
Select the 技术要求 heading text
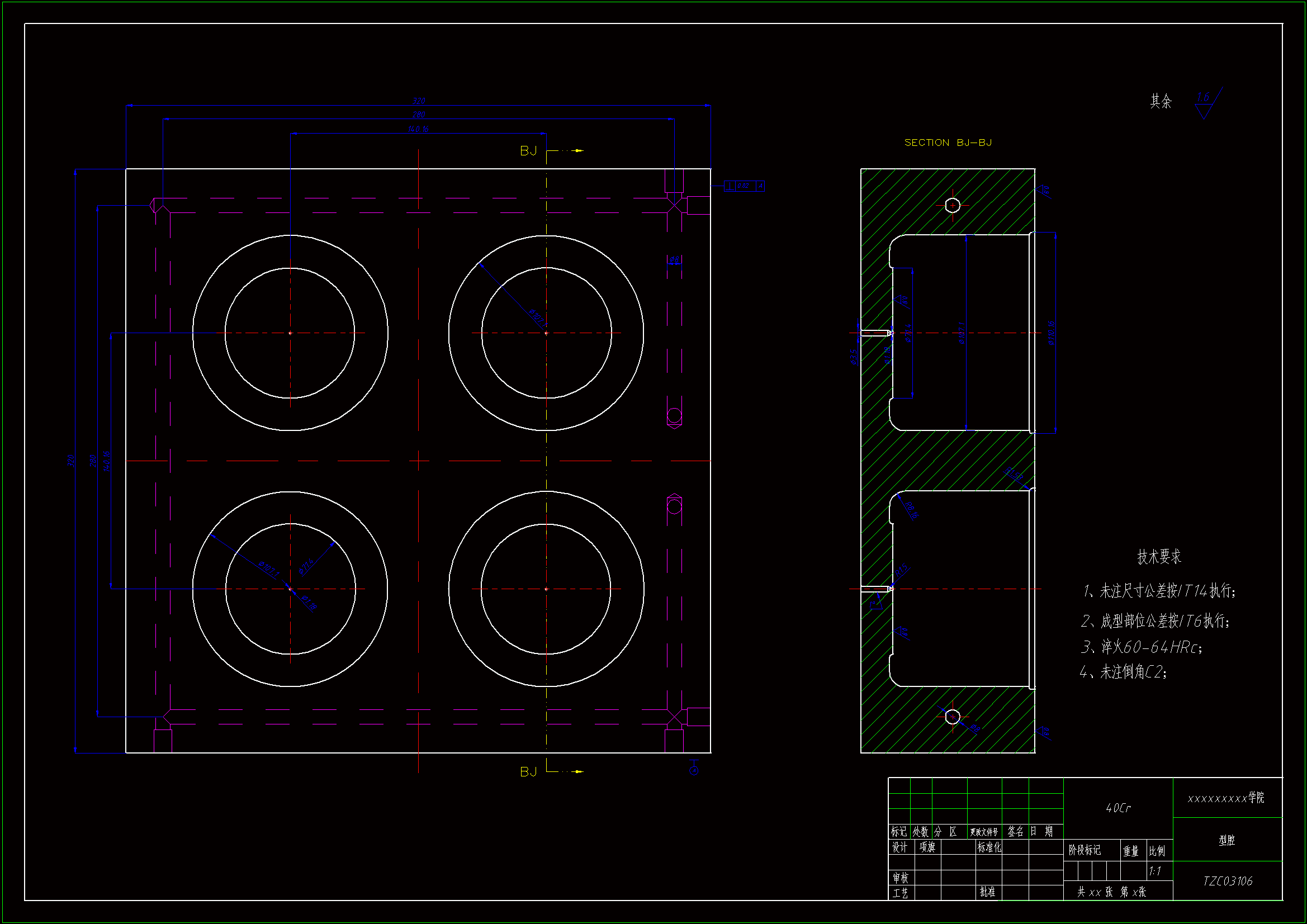point(1159,556)
